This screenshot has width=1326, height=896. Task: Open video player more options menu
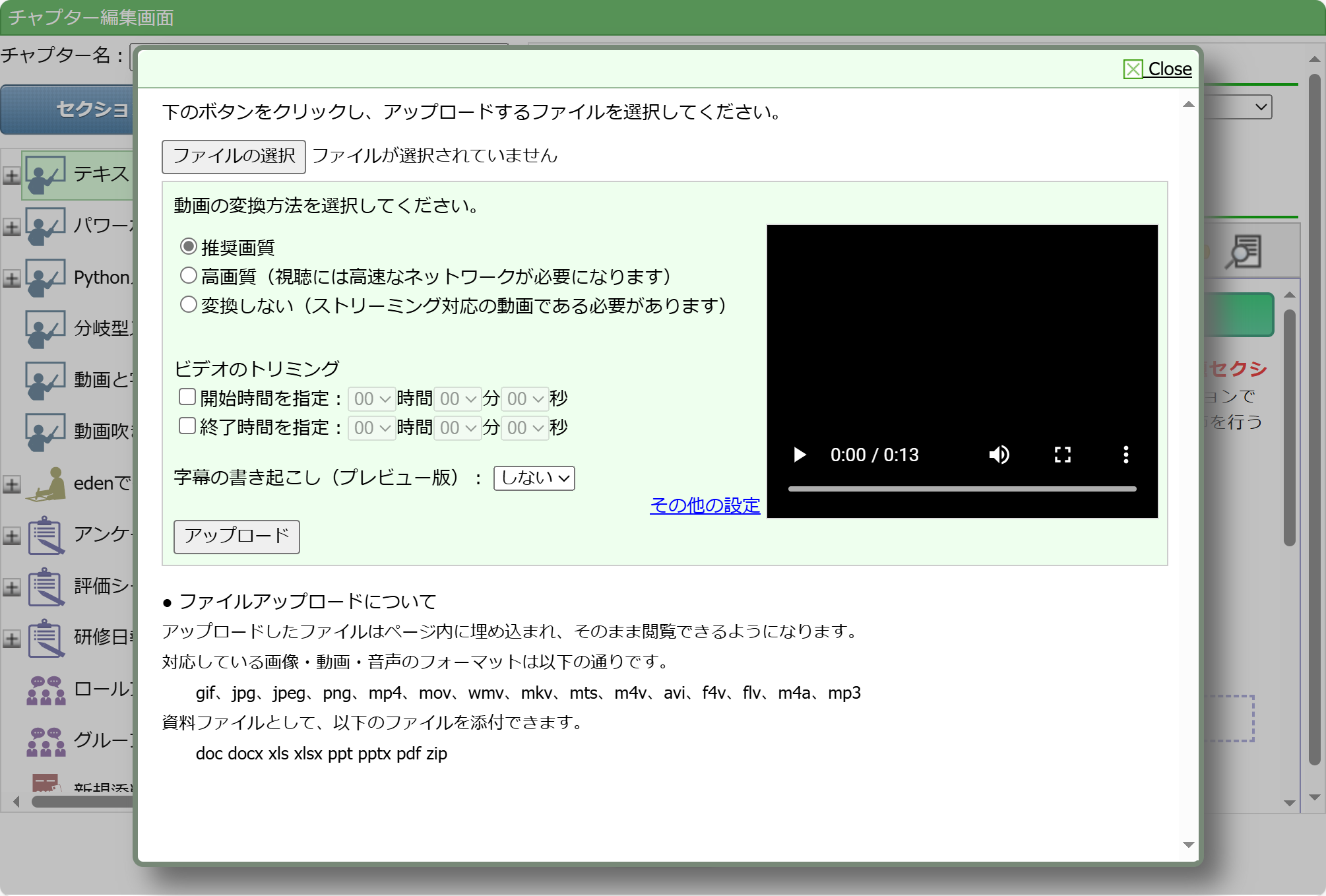tap(1125, 455)
